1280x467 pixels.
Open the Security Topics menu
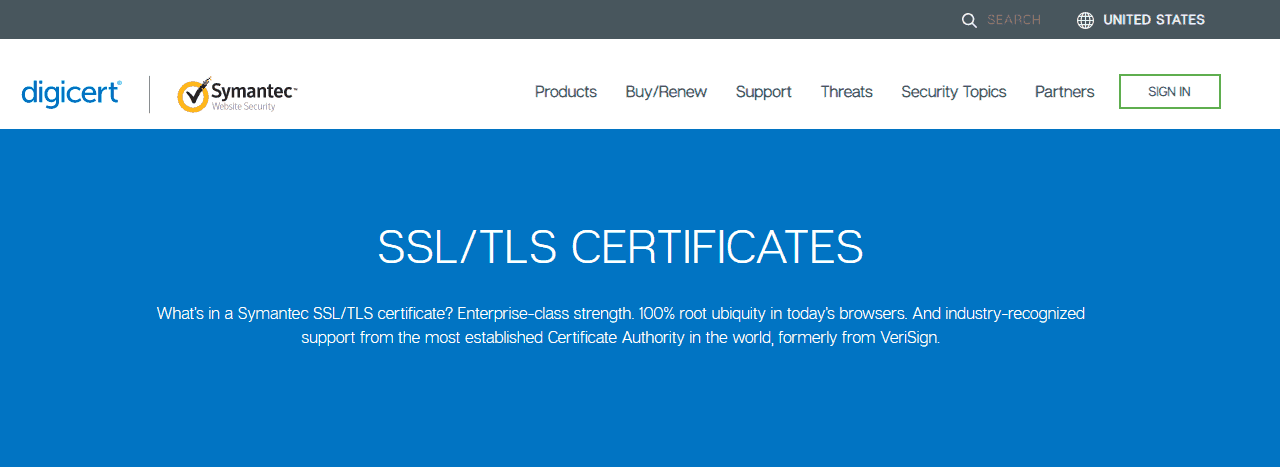coord(954,92)
